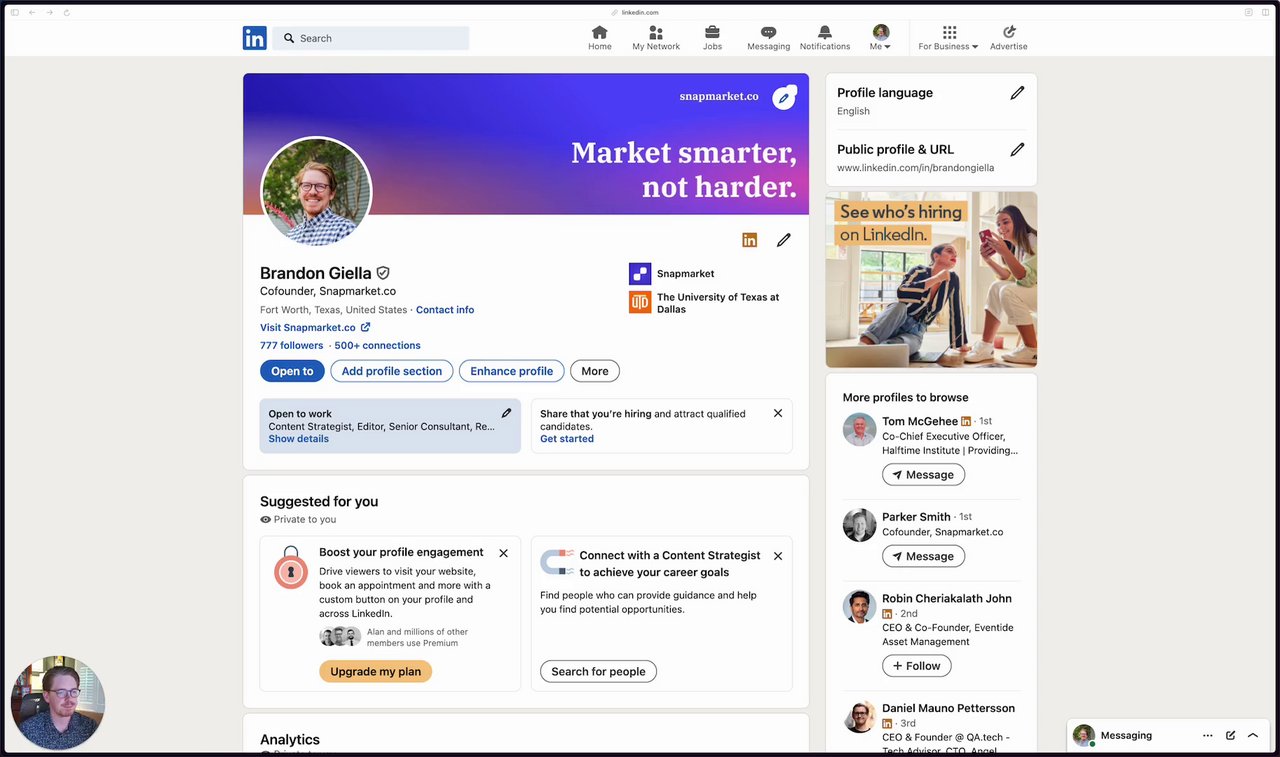
Task: Open the Me account dropdown
Action: click(880, 38)
